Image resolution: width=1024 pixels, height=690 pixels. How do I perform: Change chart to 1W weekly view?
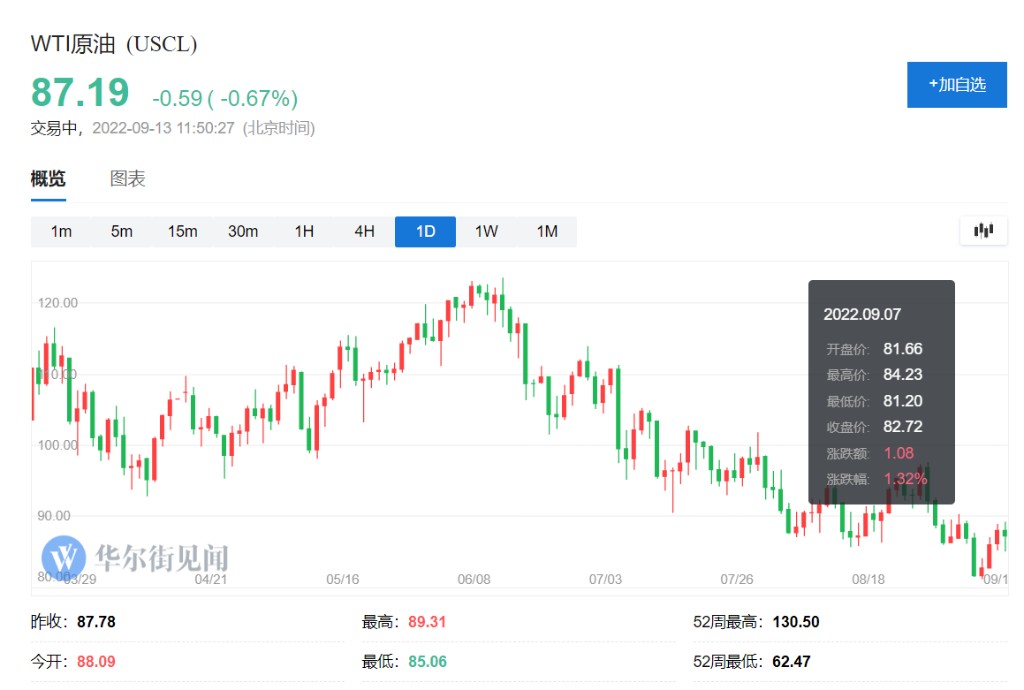pyautogui.click(x=486, y=232)
